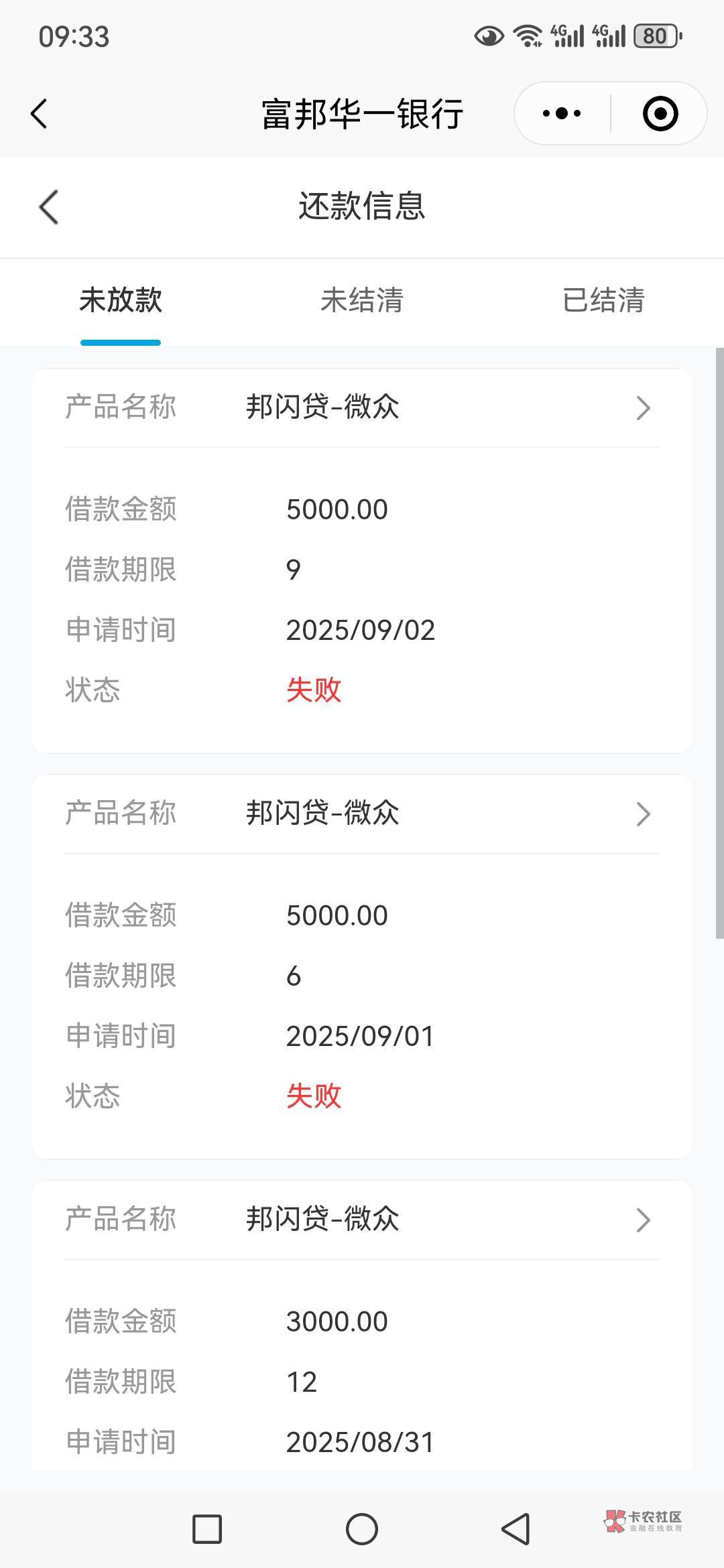Tap the red 失败 status of the 2025/09/02 loan
The height and width of the screenshot is (1568, 724).
pyautogui.click(x=314, y=690)
